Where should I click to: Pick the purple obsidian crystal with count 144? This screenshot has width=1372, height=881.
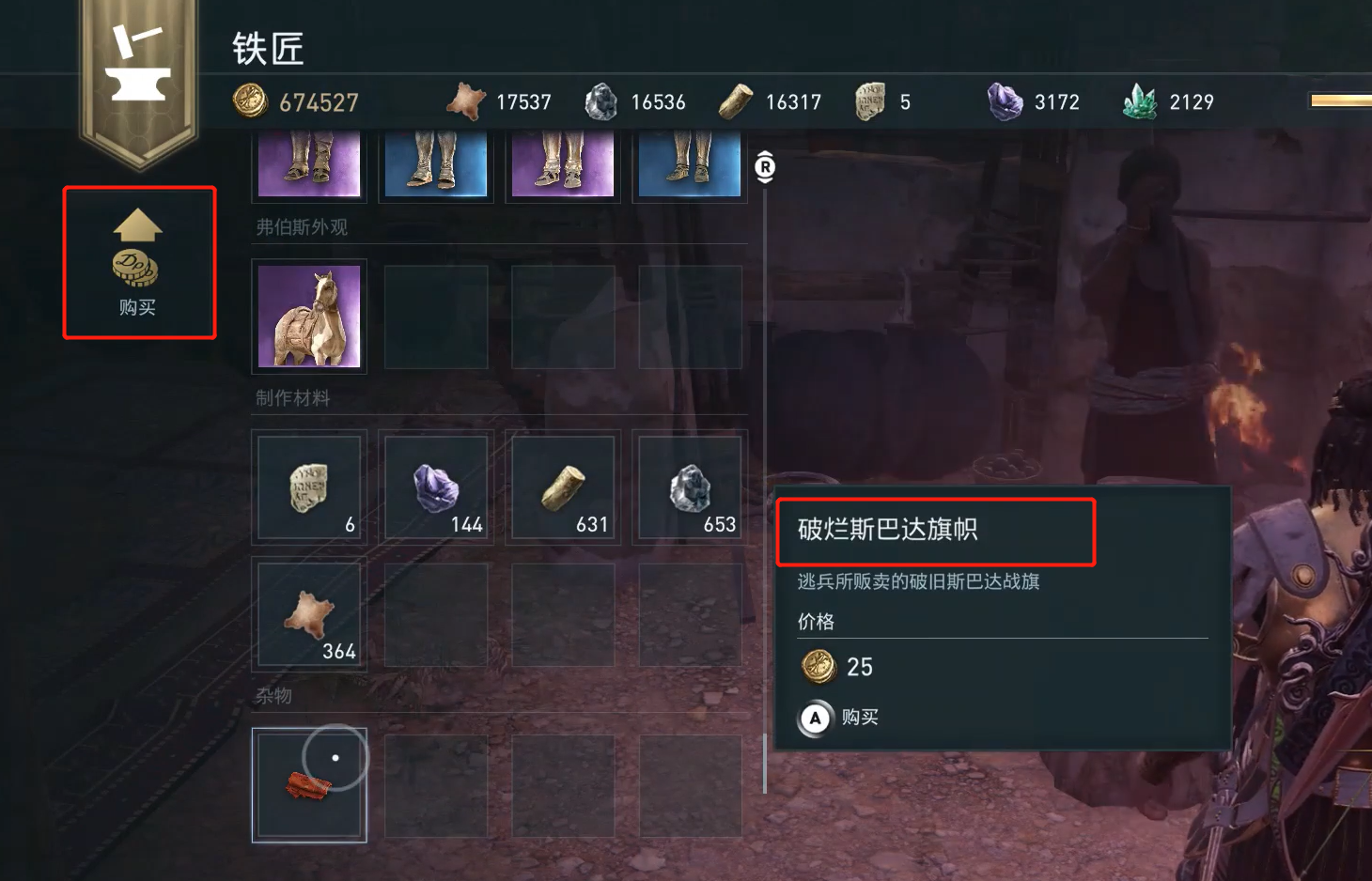click(436, 487)
